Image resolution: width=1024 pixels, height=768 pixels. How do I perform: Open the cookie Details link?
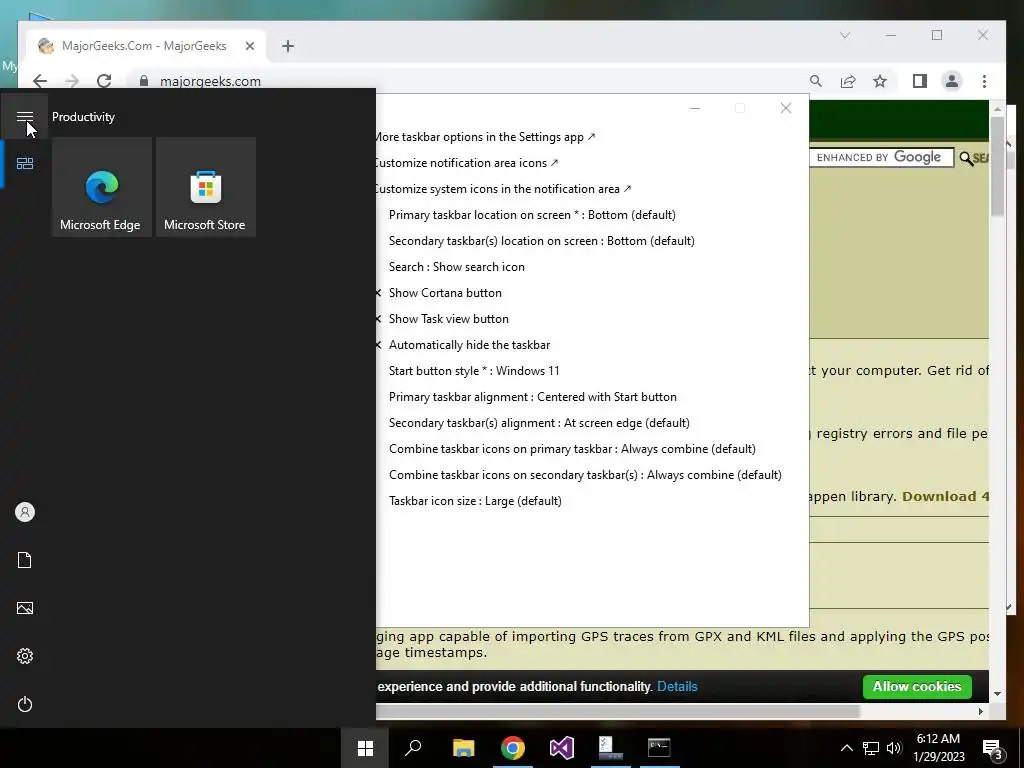[x=677, y=686]
